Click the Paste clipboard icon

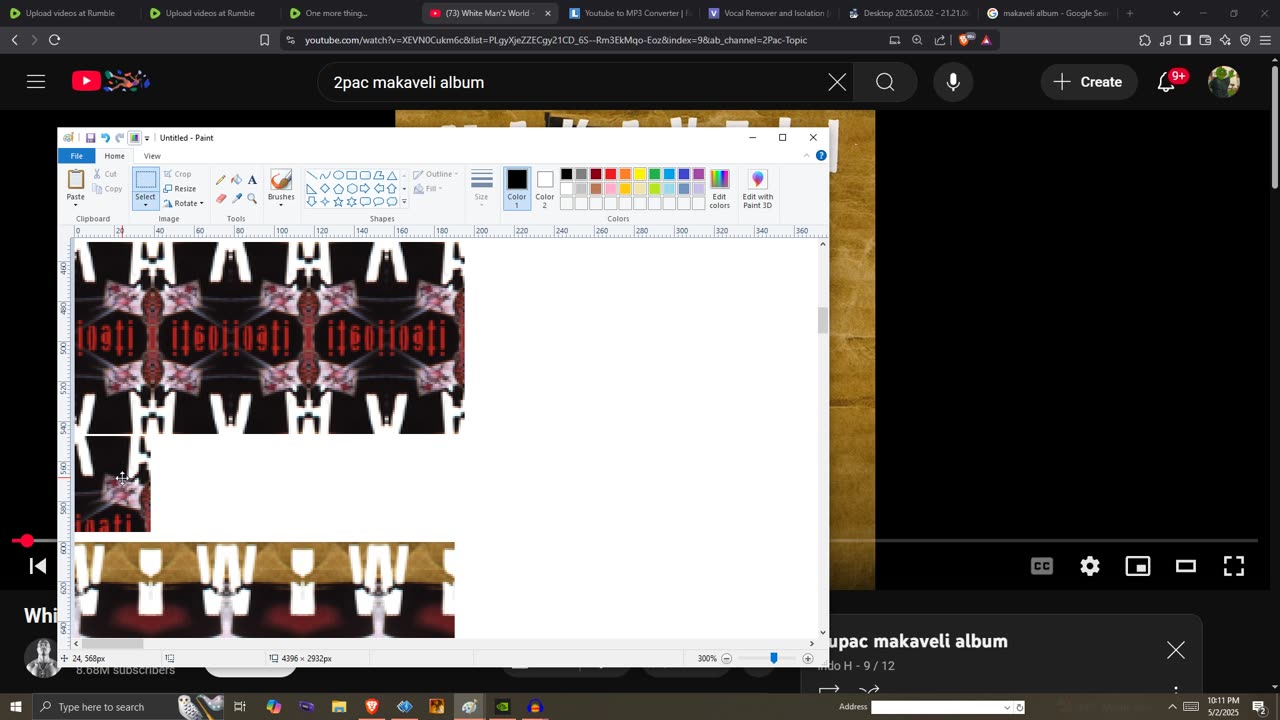(76, 180)
